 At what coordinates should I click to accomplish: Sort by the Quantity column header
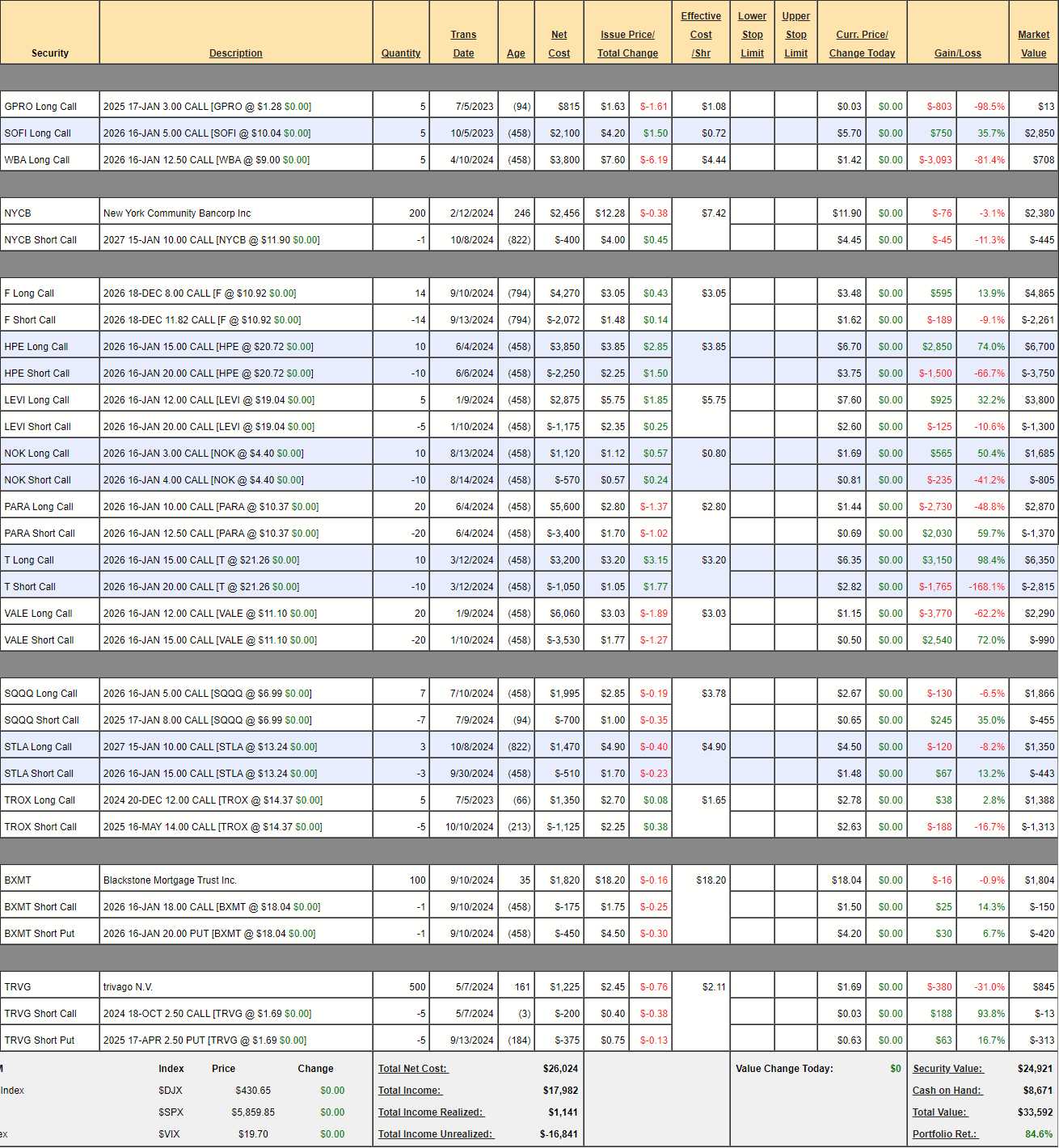pos(401,53)
